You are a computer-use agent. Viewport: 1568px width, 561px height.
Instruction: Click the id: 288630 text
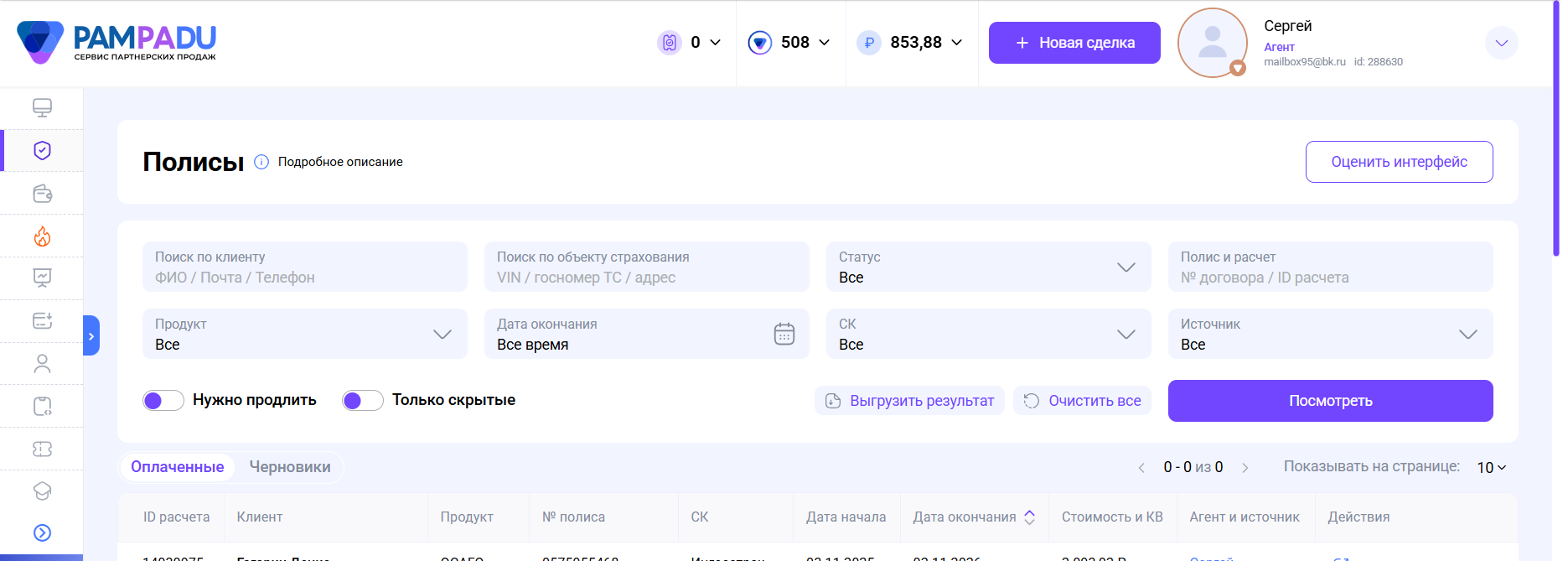pyautogui.click(x=1379, y=62)
